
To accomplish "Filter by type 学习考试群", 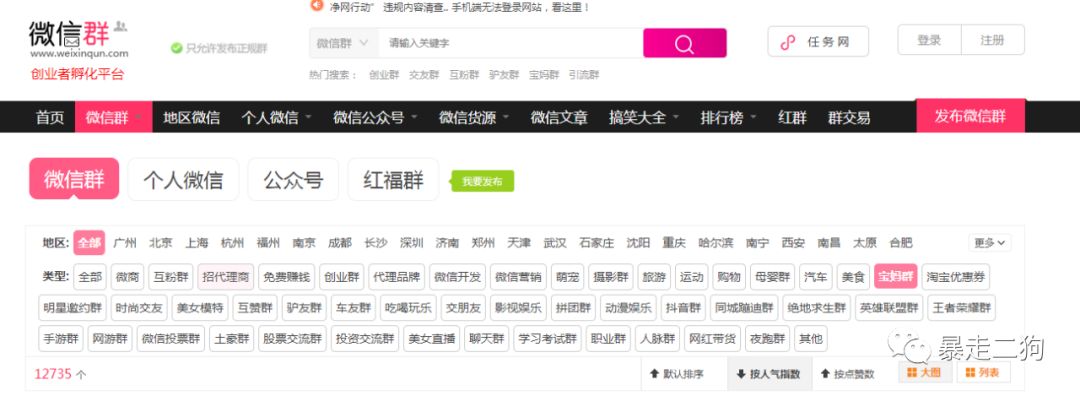I will (547, 339).
